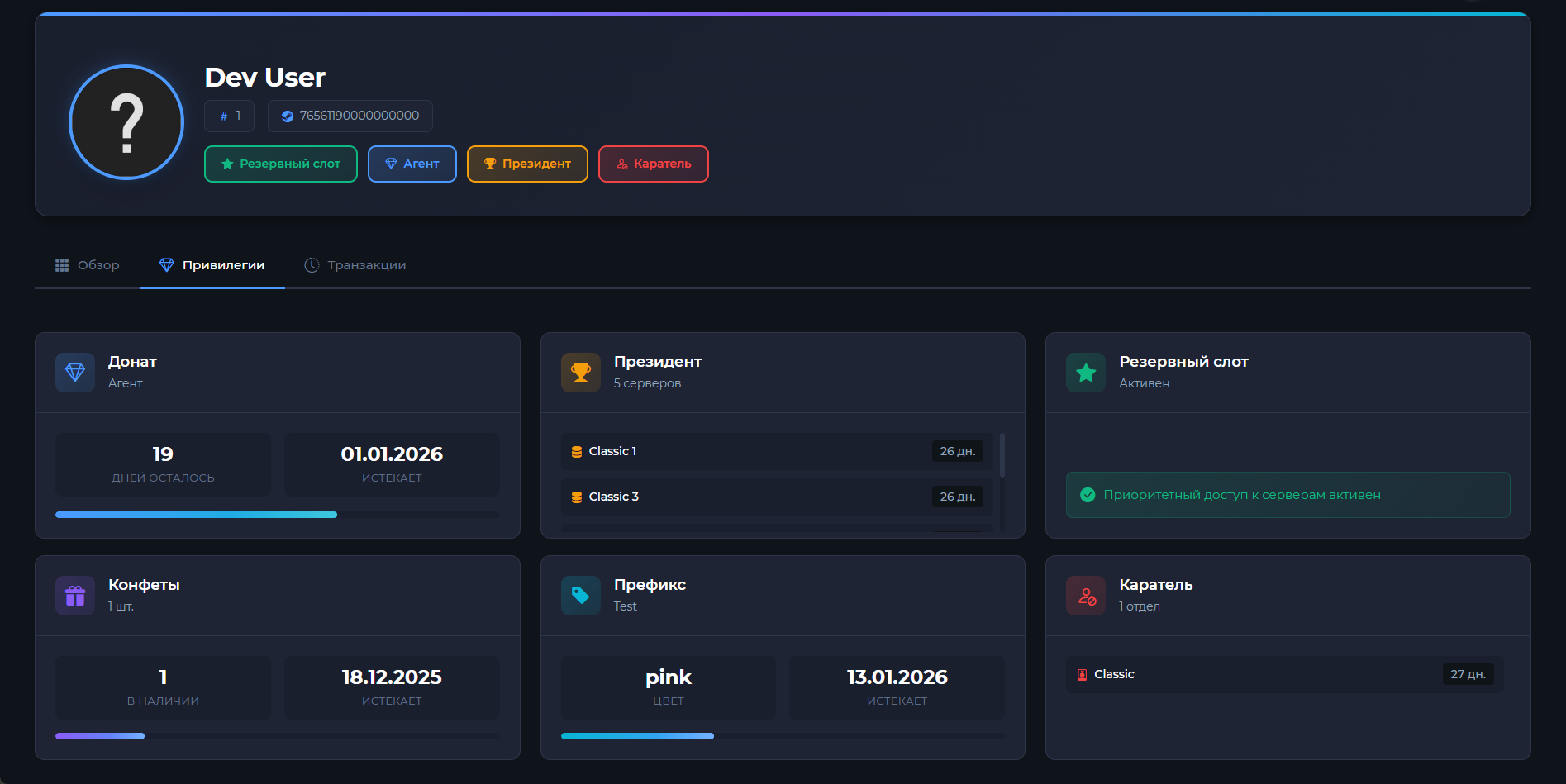Select the Привилегии tab

coord(212,265)
